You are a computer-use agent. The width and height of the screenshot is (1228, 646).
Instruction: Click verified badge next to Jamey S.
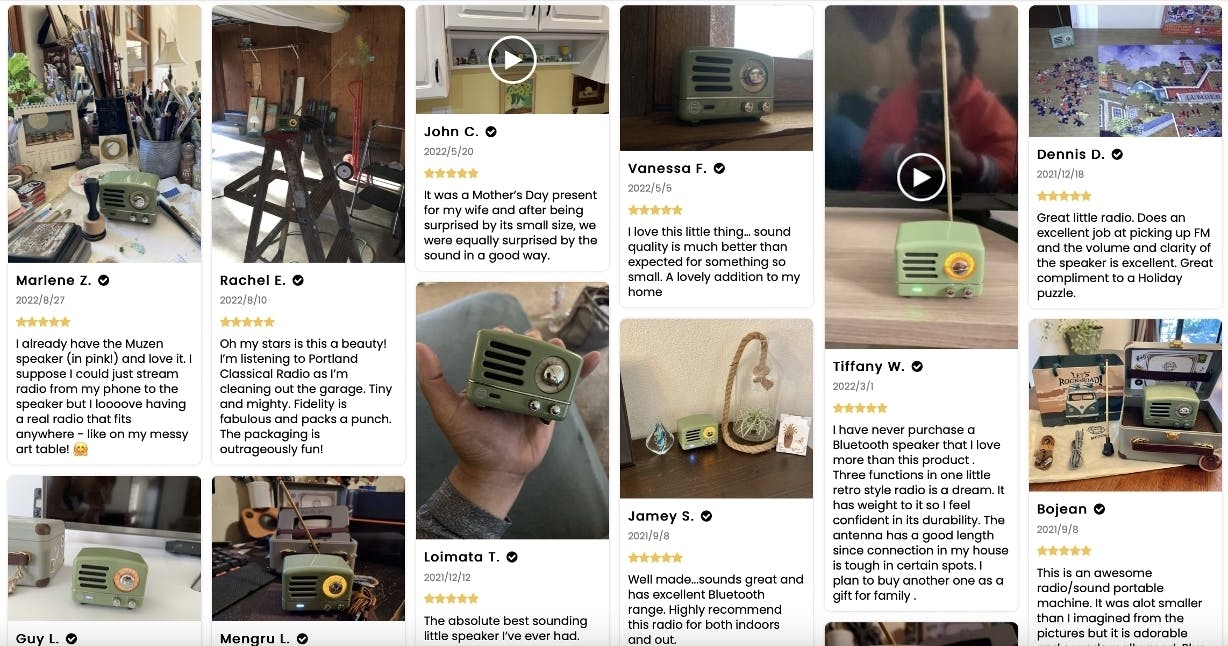pos(706,517)
